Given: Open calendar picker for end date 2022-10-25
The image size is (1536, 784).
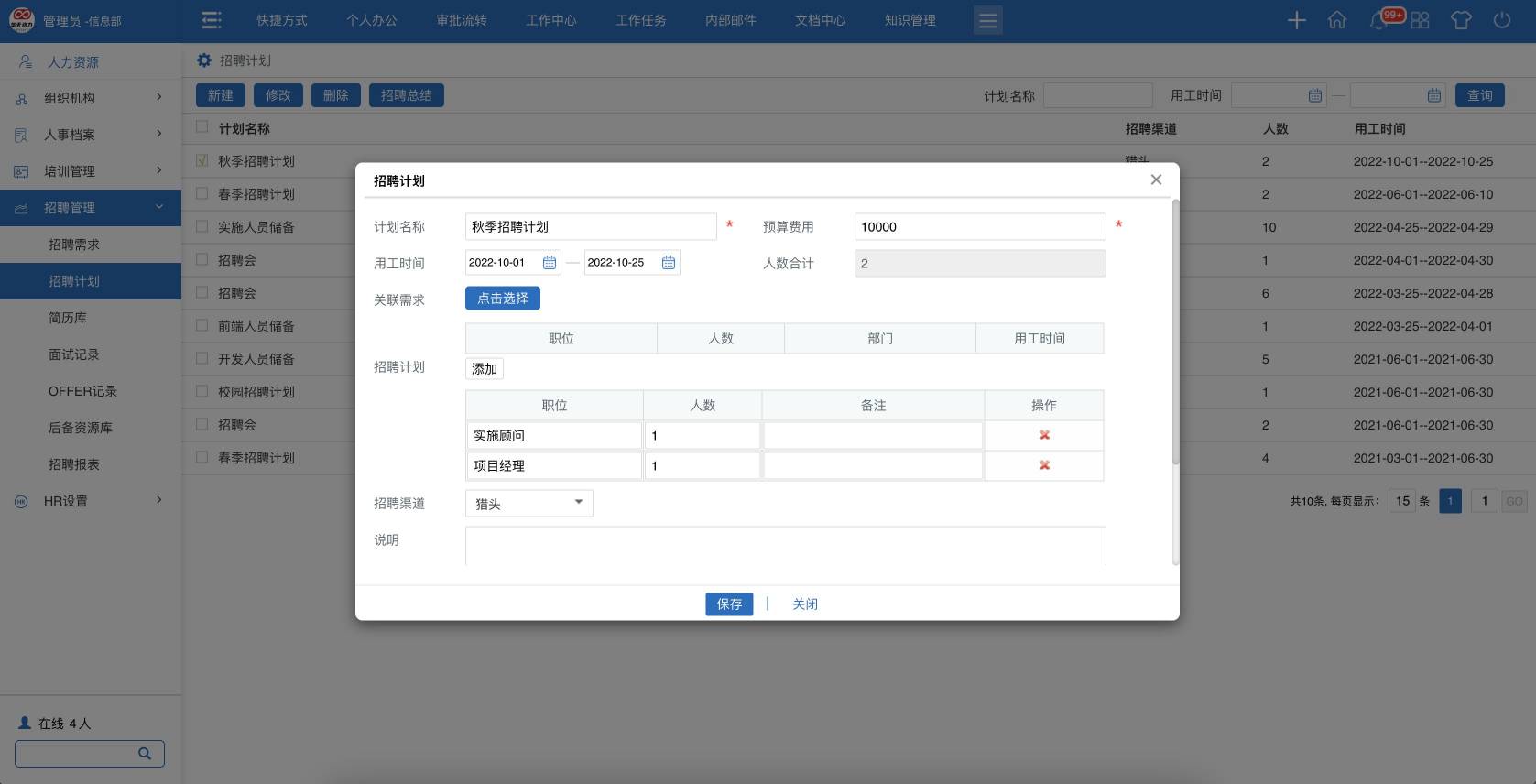Looking at the screenshot, I should pyautogui.click(x=668, y=263).
